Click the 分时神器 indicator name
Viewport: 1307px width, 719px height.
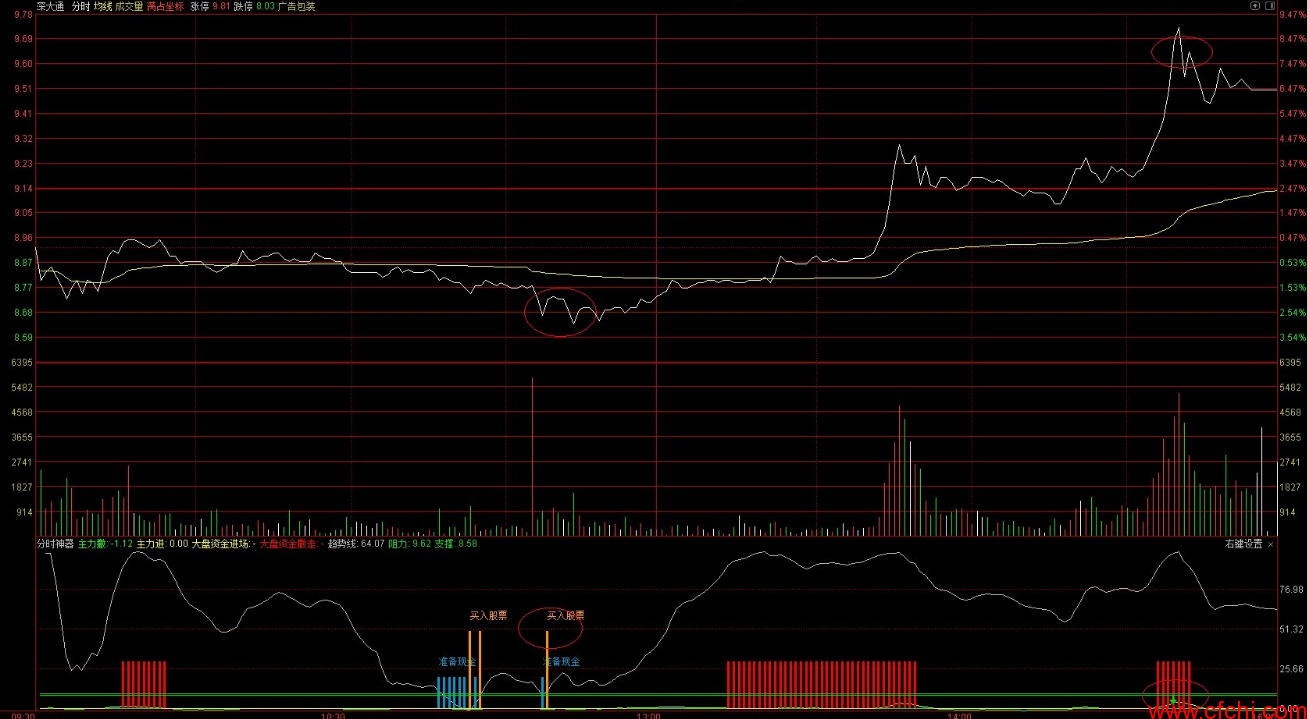pyautogui.click(x=55, y=544)
